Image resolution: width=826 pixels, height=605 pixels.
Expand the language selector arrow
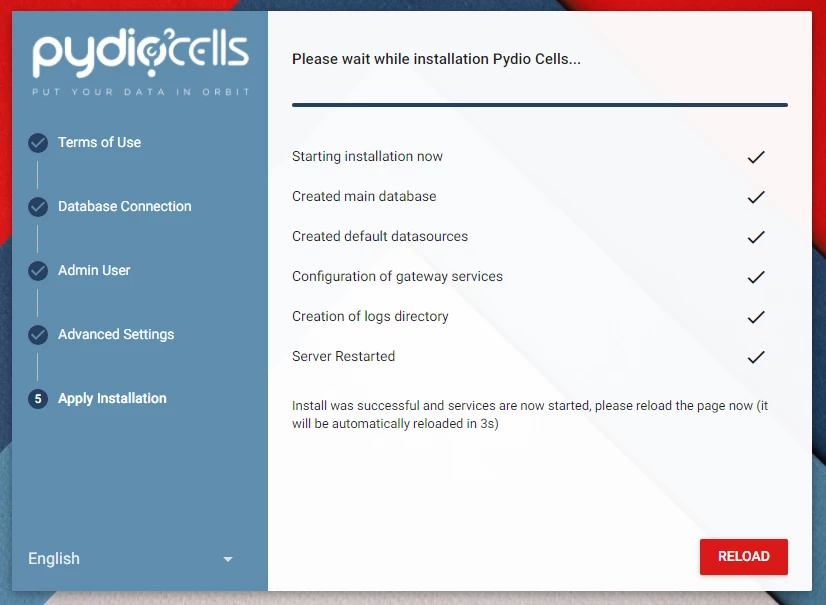pyautogui.click(x=228, y=559)
